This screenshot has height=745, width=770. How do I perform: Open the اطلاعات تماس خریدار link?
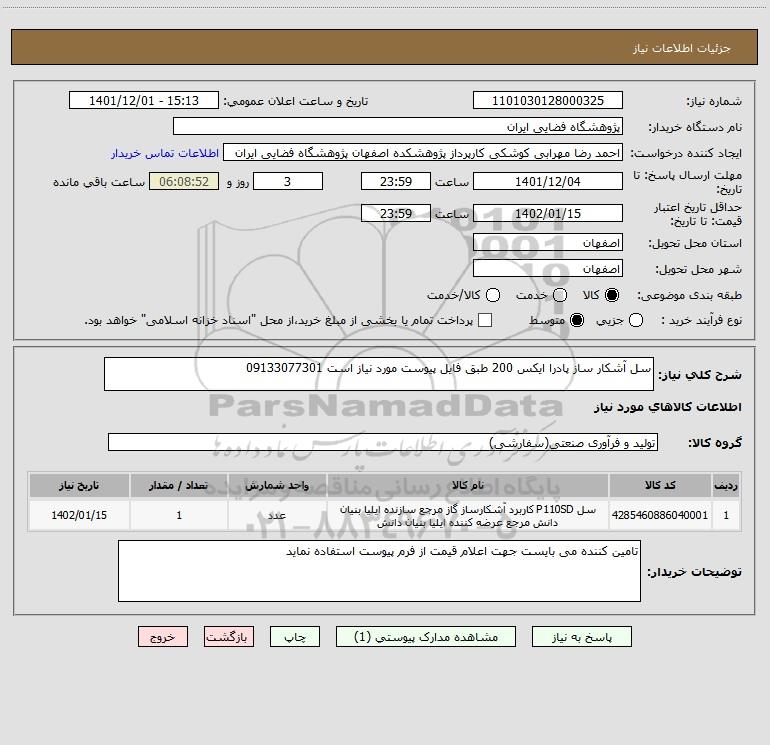tap(165, 153)
